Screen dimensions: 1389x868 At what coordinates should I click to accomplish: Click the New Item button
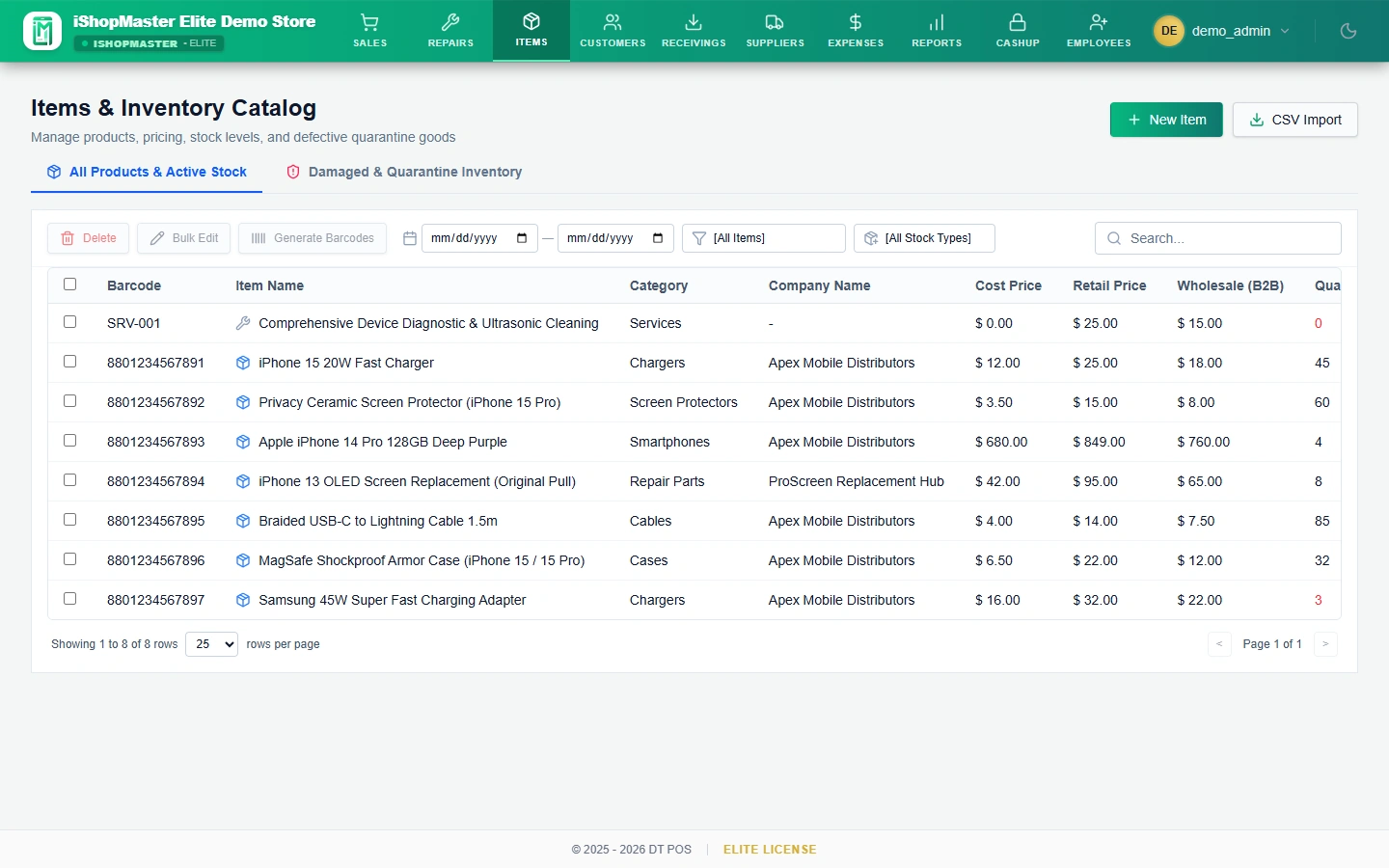pyautogui.click(x=1166, y=120)
